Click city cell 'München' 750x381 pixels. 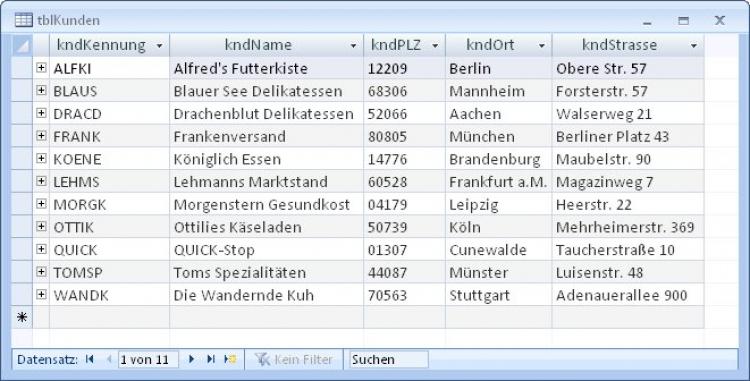click(498, 136)
